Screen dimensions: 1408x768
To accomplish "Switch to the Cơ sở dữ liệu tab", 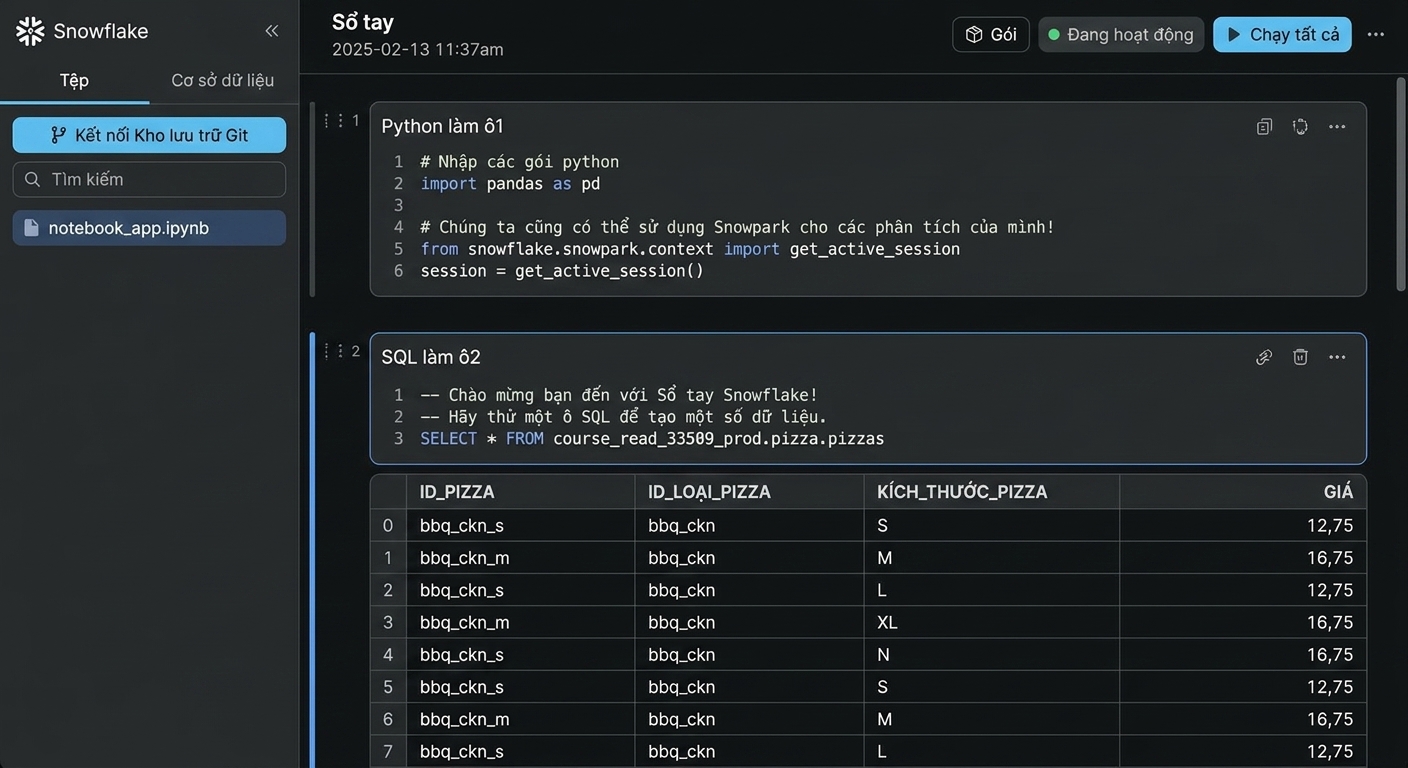I will point(222,80).
